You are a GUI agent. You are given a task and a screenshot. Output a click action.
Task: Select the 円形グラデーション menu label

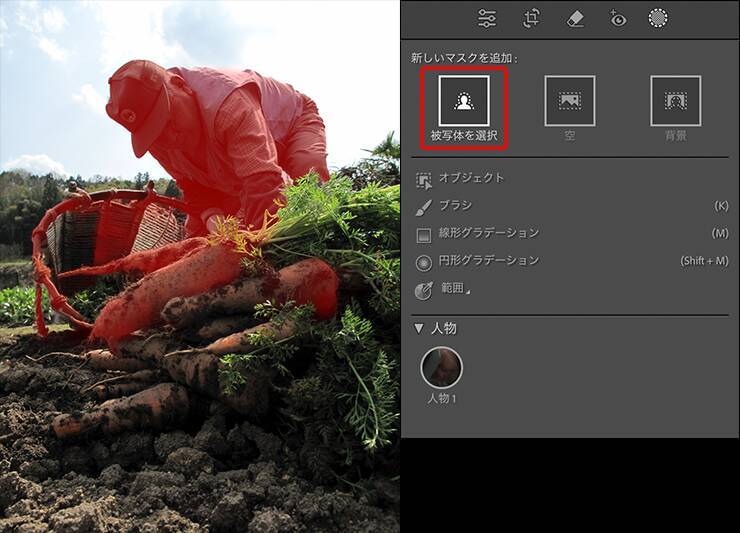pos(488,261)
